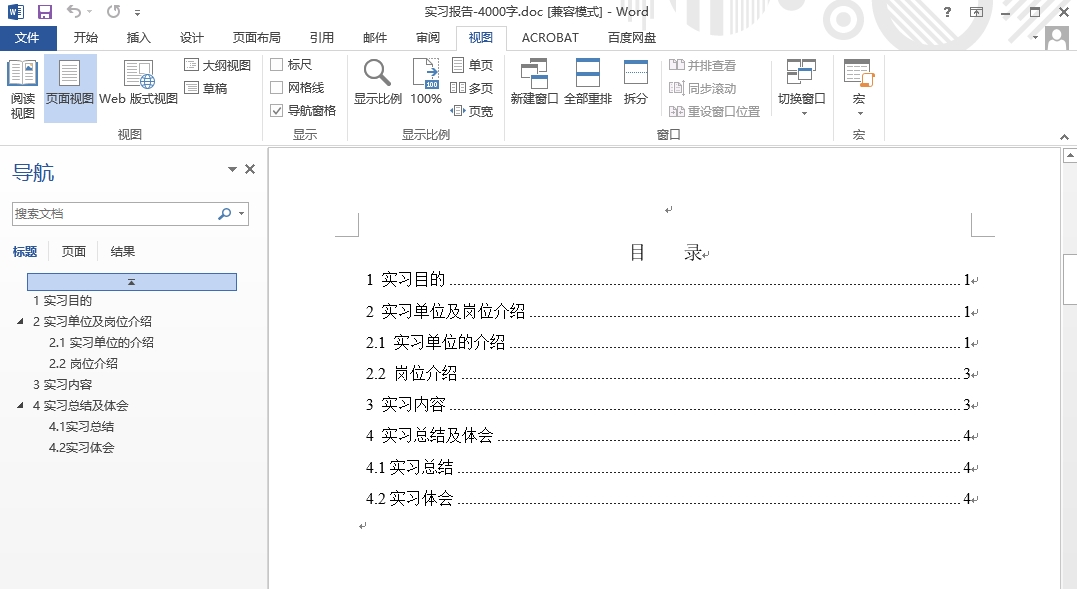Enable the 标尺 ruler checkbox

pos(277,65)
